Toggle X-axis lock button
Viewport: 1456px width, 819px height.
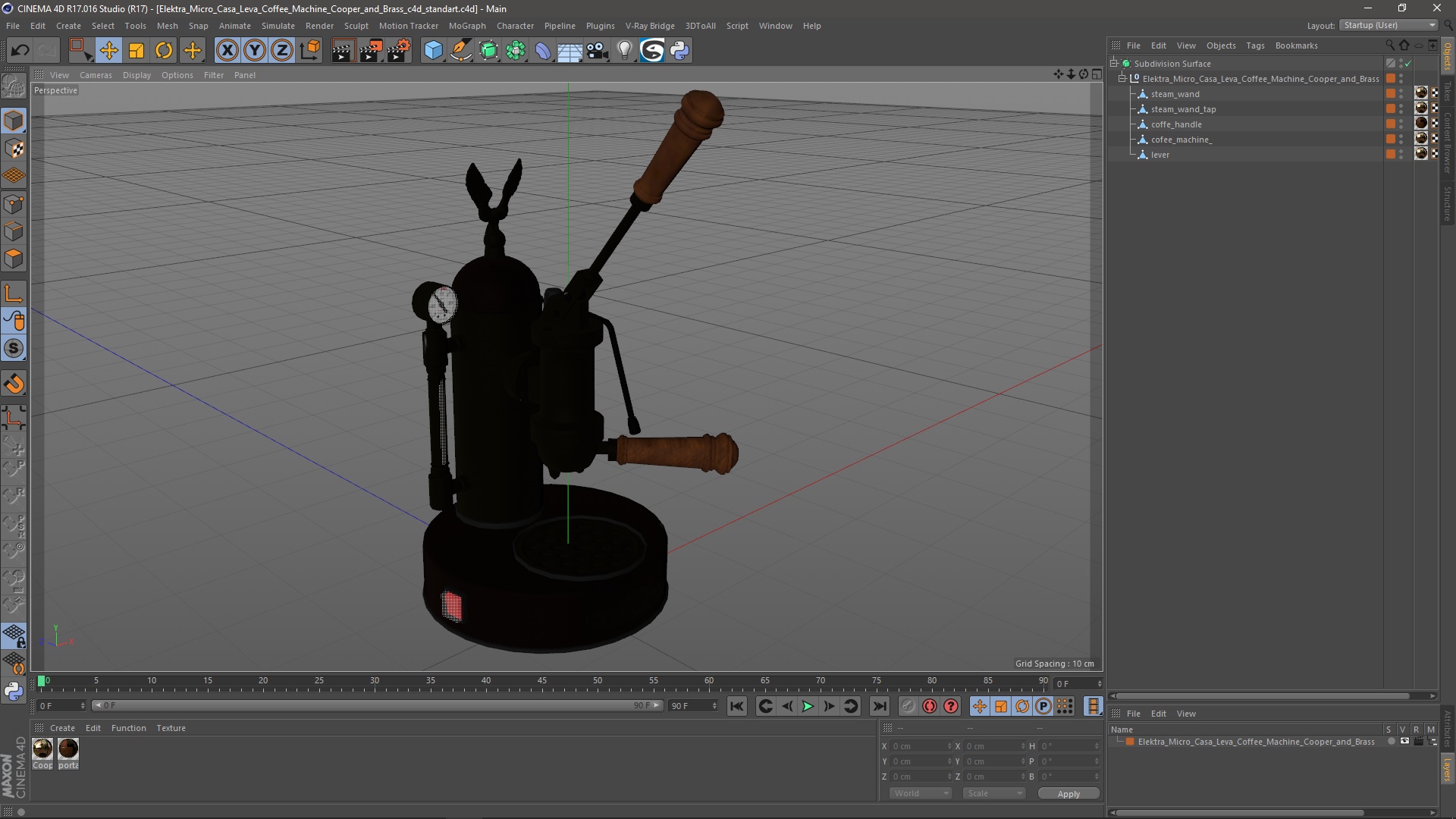point(227,51)
